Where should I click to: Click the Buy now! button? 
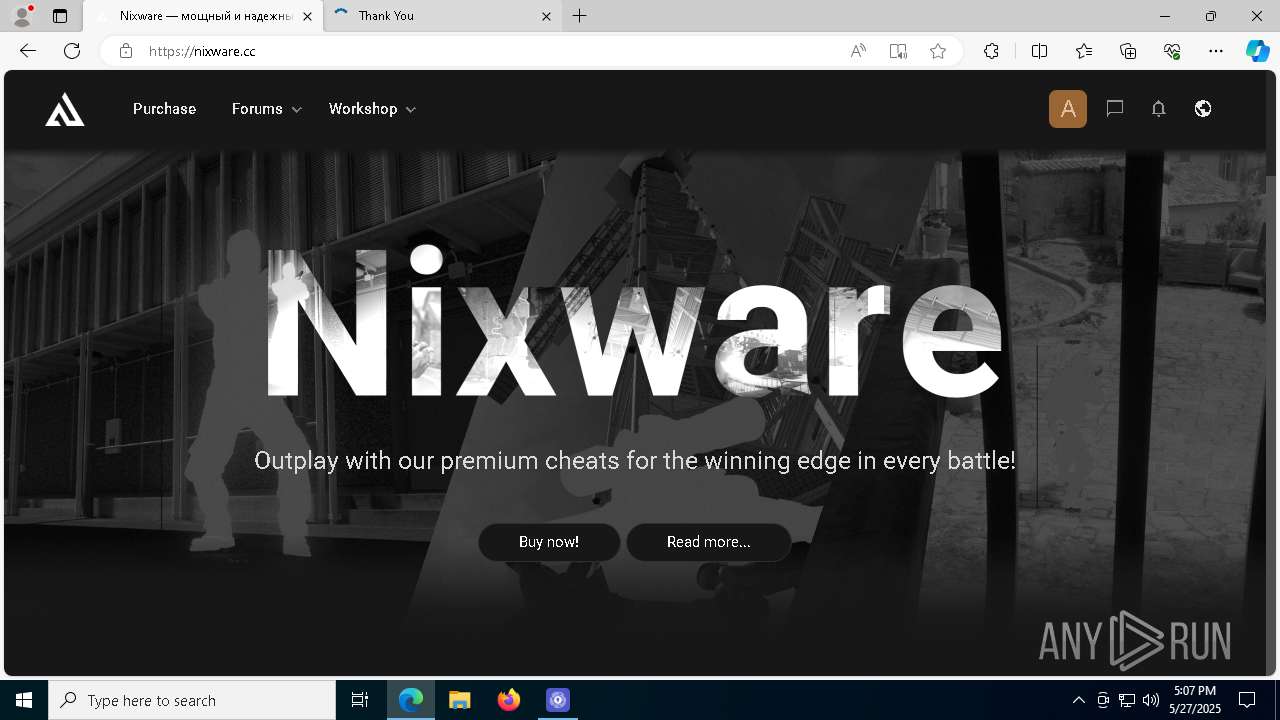point(549,542)
